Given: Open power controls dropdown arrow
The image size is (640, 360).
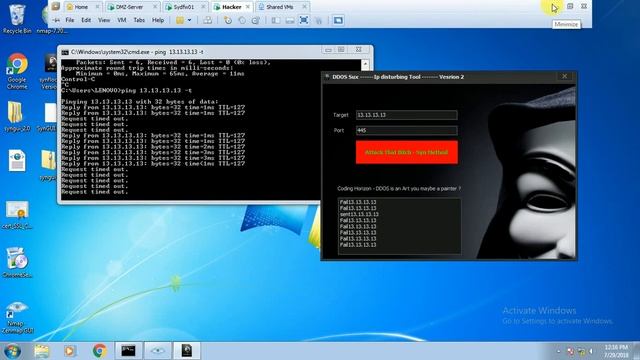Looking at the screenshot, I should [x=189, y=20].
